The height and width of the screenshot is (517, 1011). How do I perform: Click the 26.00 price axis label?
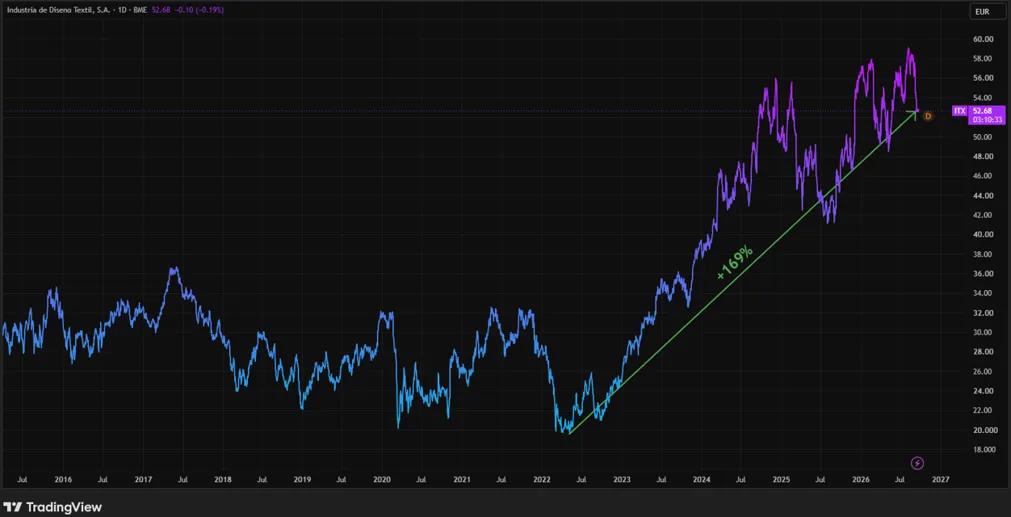[983, 371]
